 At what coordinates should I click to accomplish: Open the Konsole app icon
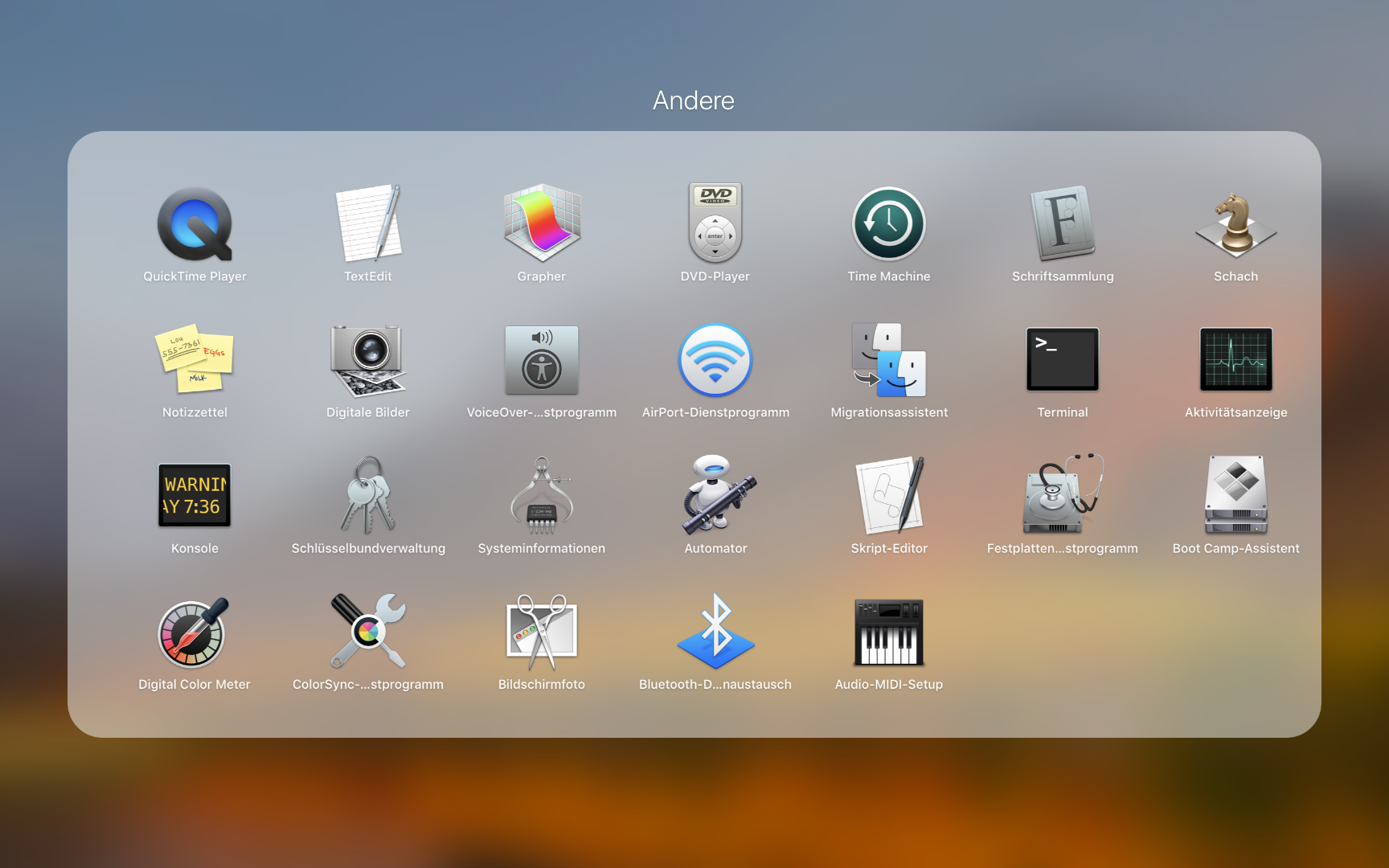[195, 495]
